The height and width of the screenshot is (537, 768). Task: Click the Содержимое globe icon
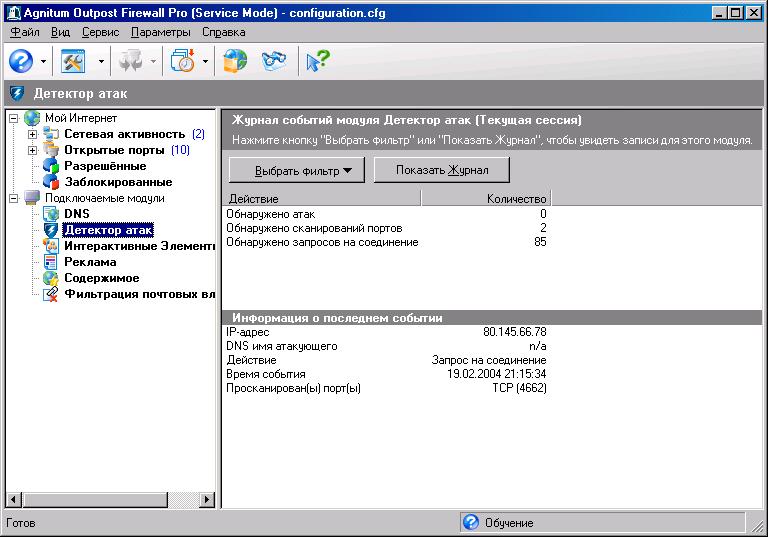pos(50,278)
